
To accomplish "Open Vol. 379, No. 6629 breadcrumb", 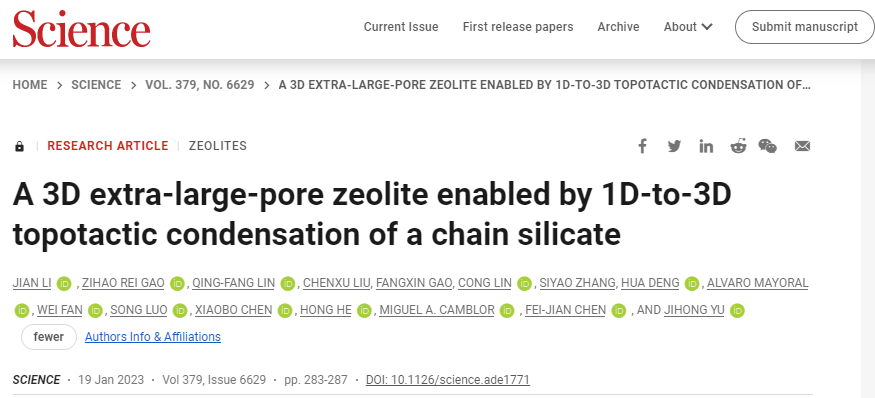I will click(x=200, y=85).
